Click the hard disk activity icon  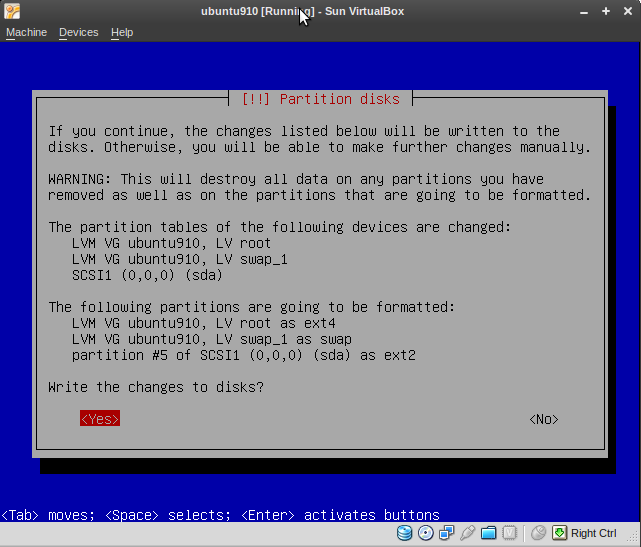[404, 533]
